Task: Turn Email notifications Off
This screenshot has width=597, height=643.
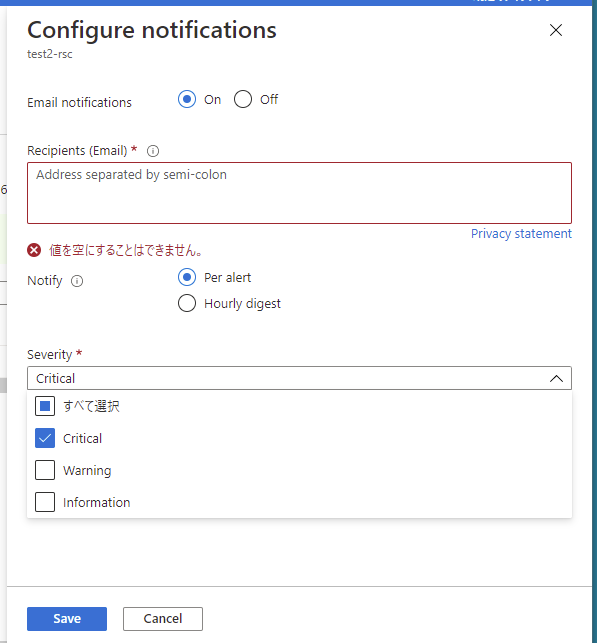Action: pyautogui.click(x=243, y=99)
